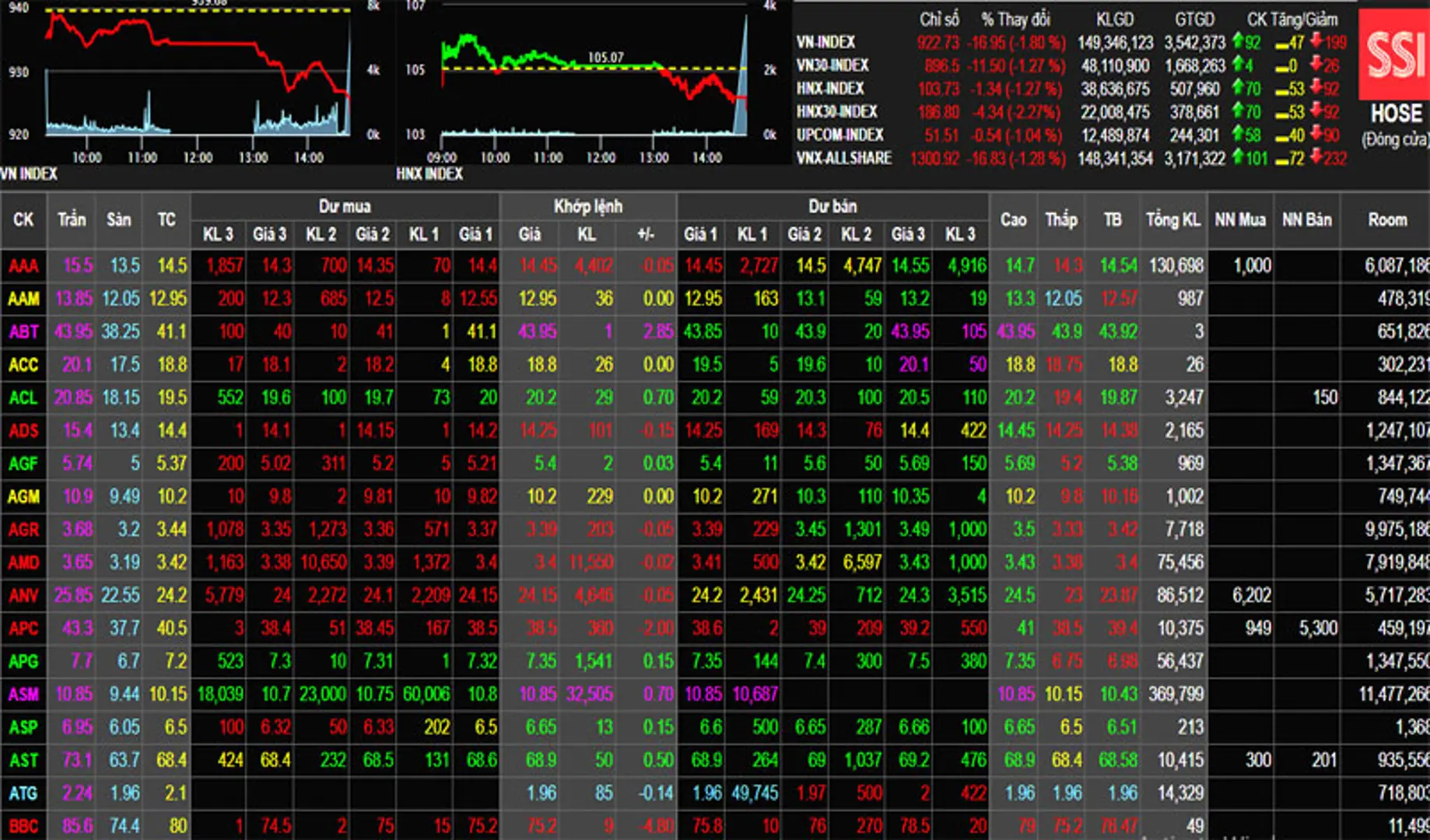Click AMD matched volume 11,550
Image resolution: width=1430 pixels, height=840 pixels.
coord(591,562)
